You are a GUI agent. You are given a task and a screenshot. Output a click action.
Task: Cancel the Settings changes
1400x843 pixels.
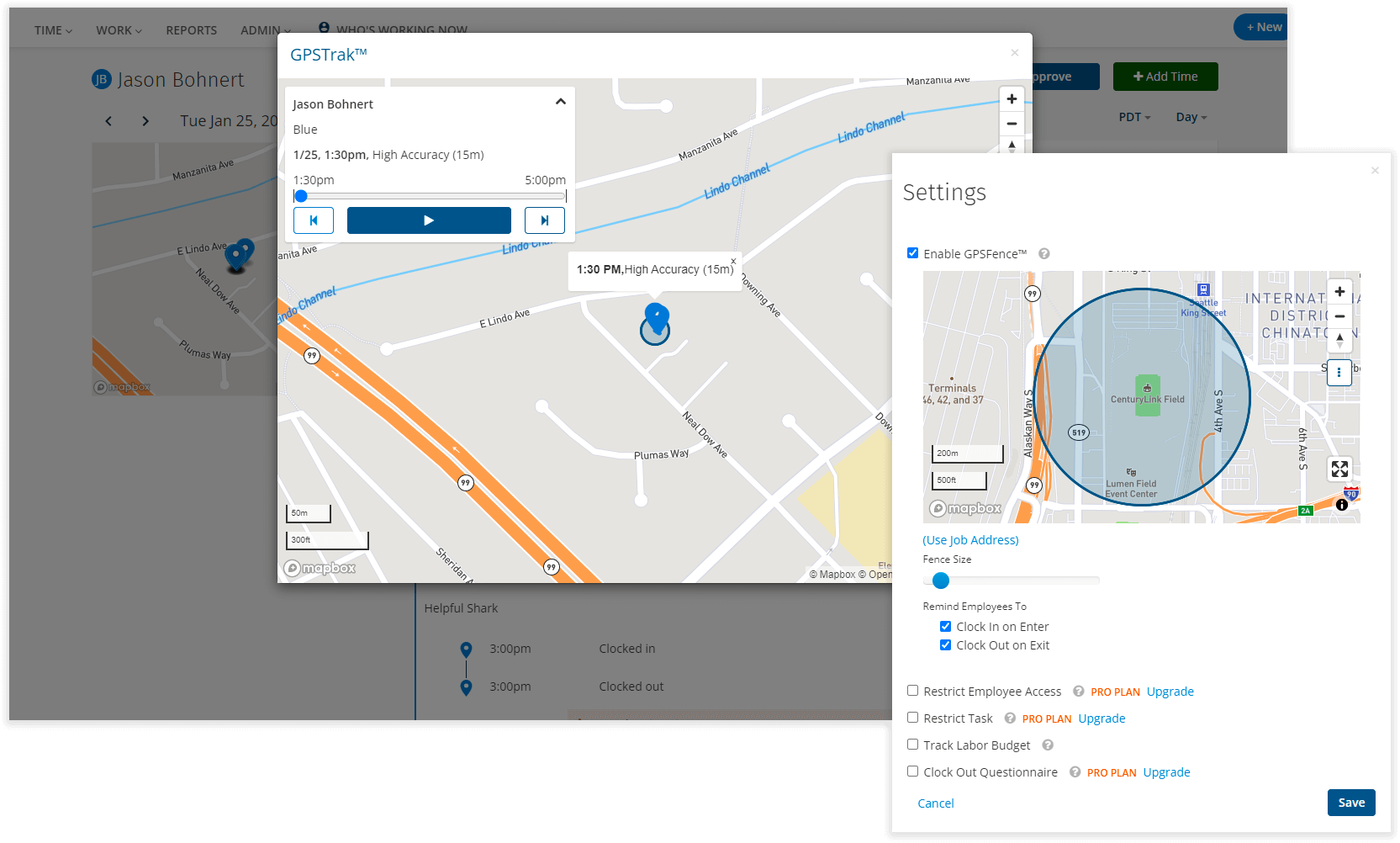pyautogui.click(x=936, y=803)
